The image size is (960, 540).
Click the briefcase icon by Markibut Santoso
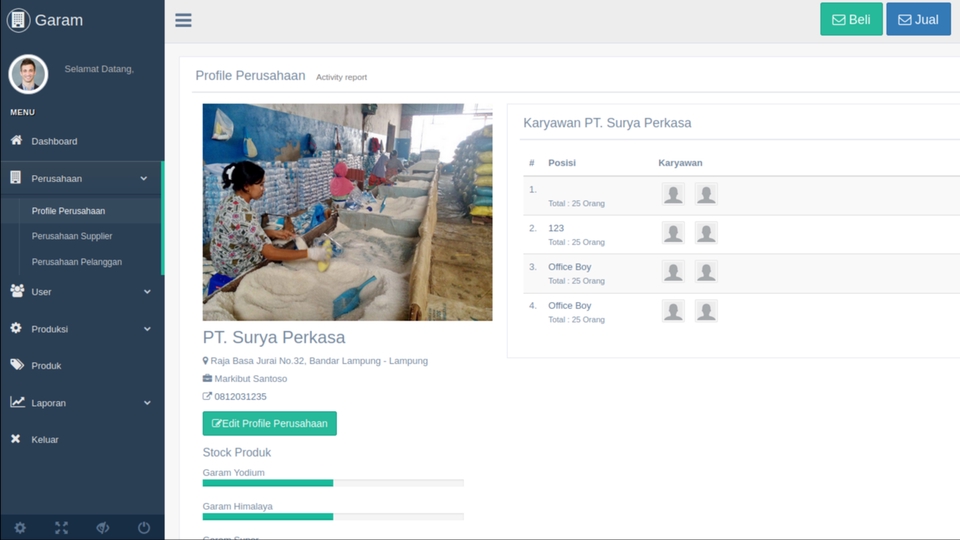(208, 378)
